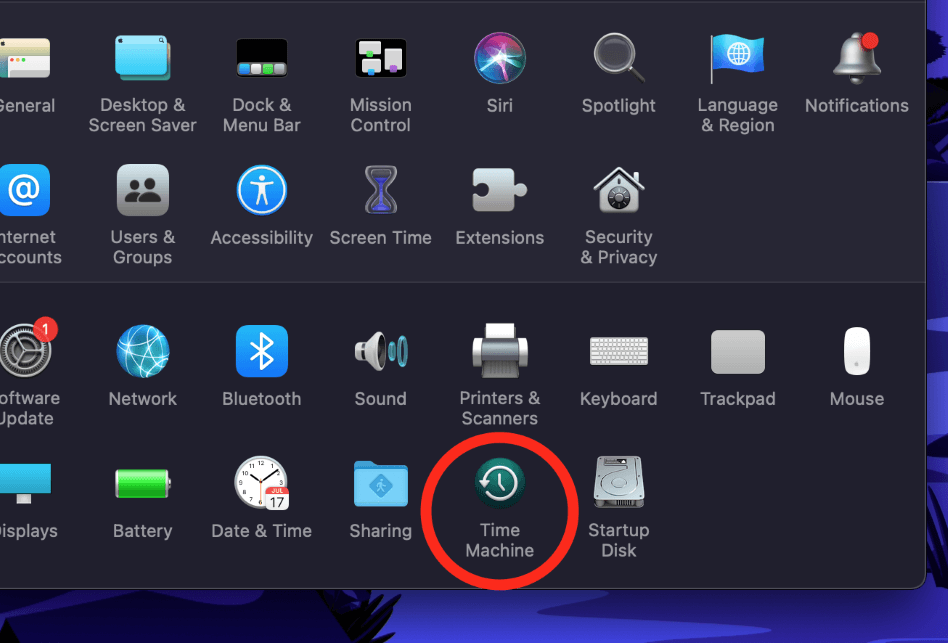This screenshot has height=643, width=948.
Task: Open Battery preferences
Action: [x=143, y=483]
